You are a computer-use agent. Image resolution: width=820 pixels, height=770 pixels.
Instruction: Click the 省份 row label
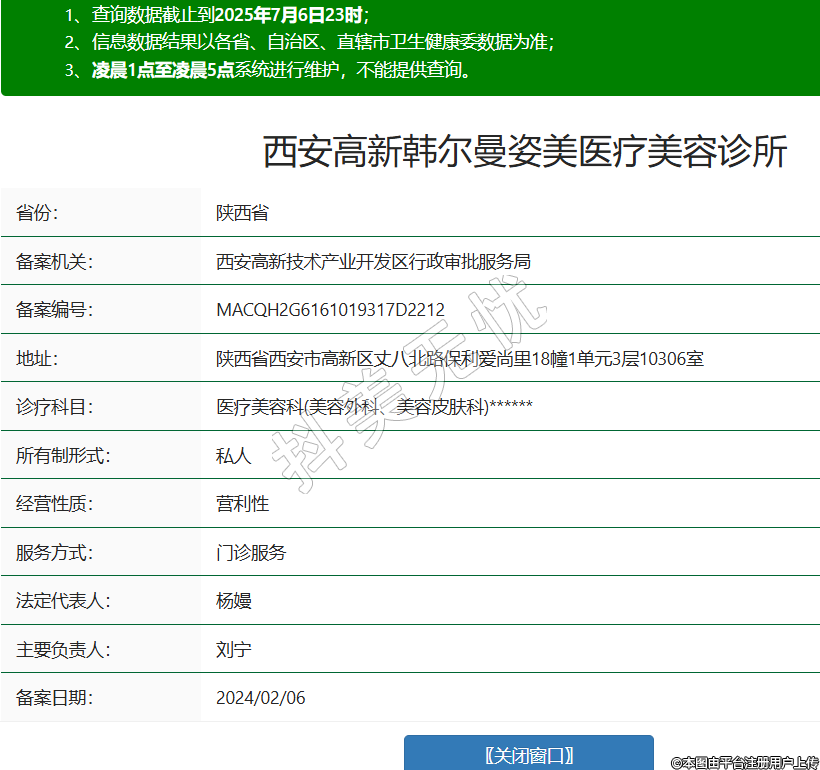click(x=38, y=213)
